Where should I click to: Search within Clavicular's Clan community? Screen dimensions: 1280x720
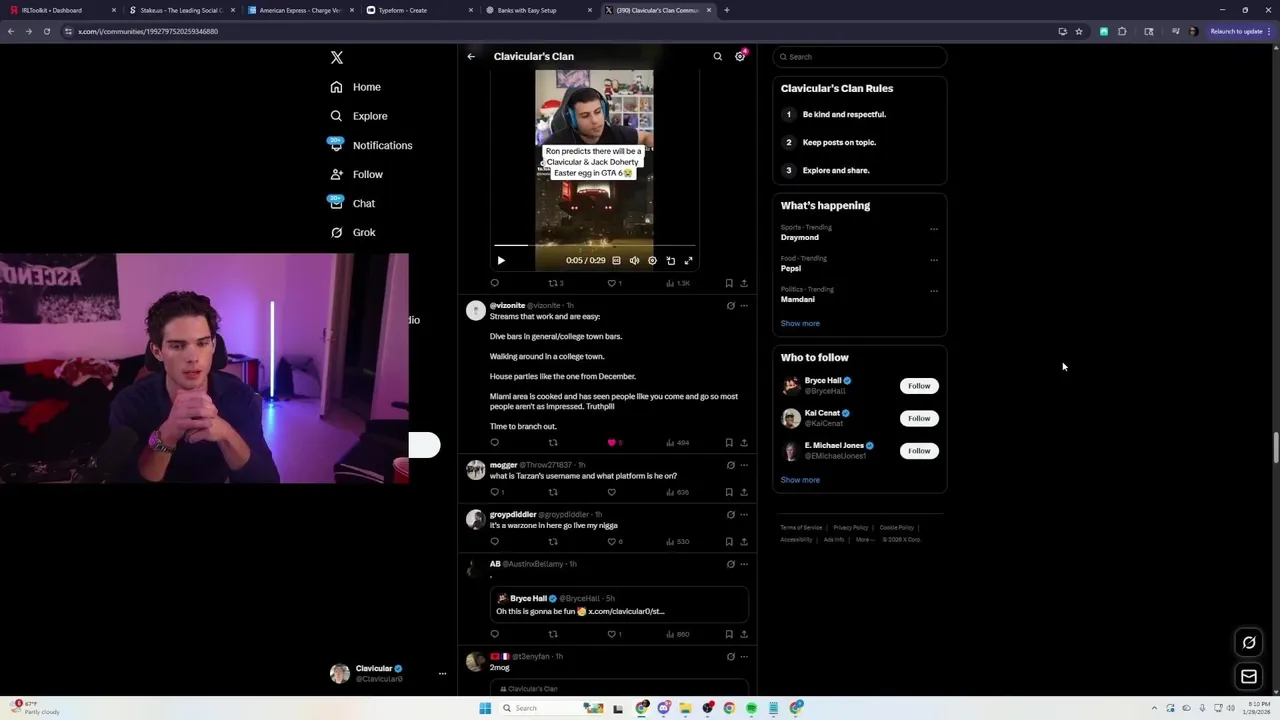[717, 56]
